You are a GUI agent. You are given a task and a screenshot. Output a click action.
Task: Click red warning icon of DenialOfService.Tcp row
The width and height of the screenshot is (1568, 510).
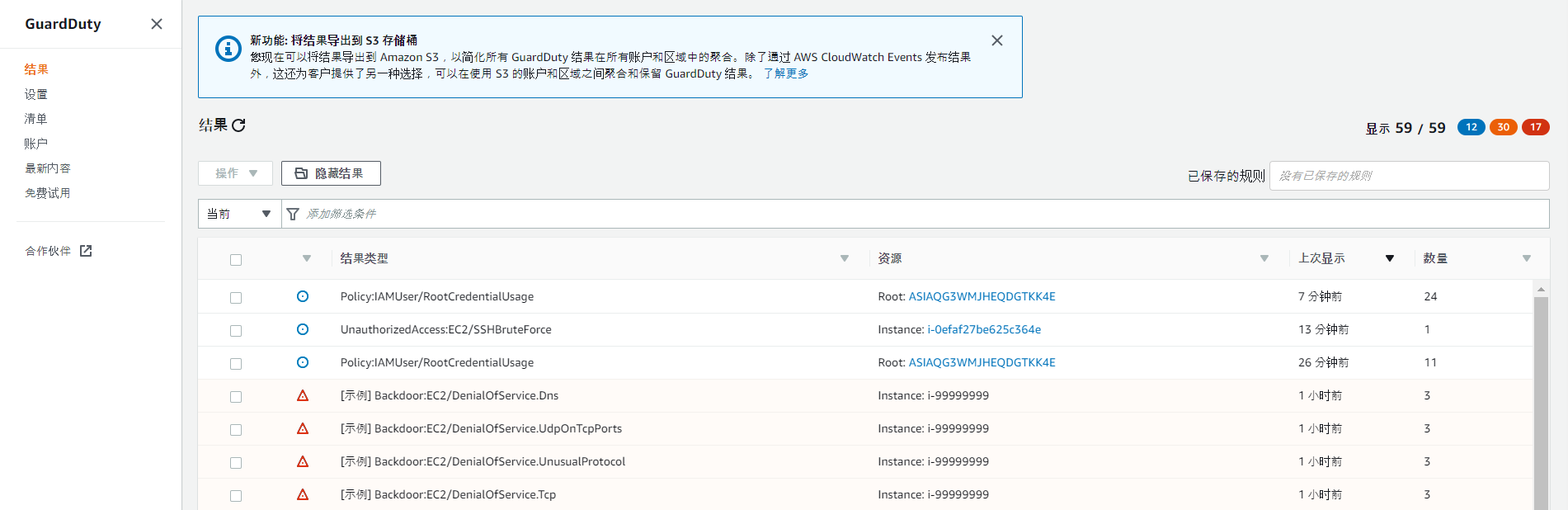(303, 494)
